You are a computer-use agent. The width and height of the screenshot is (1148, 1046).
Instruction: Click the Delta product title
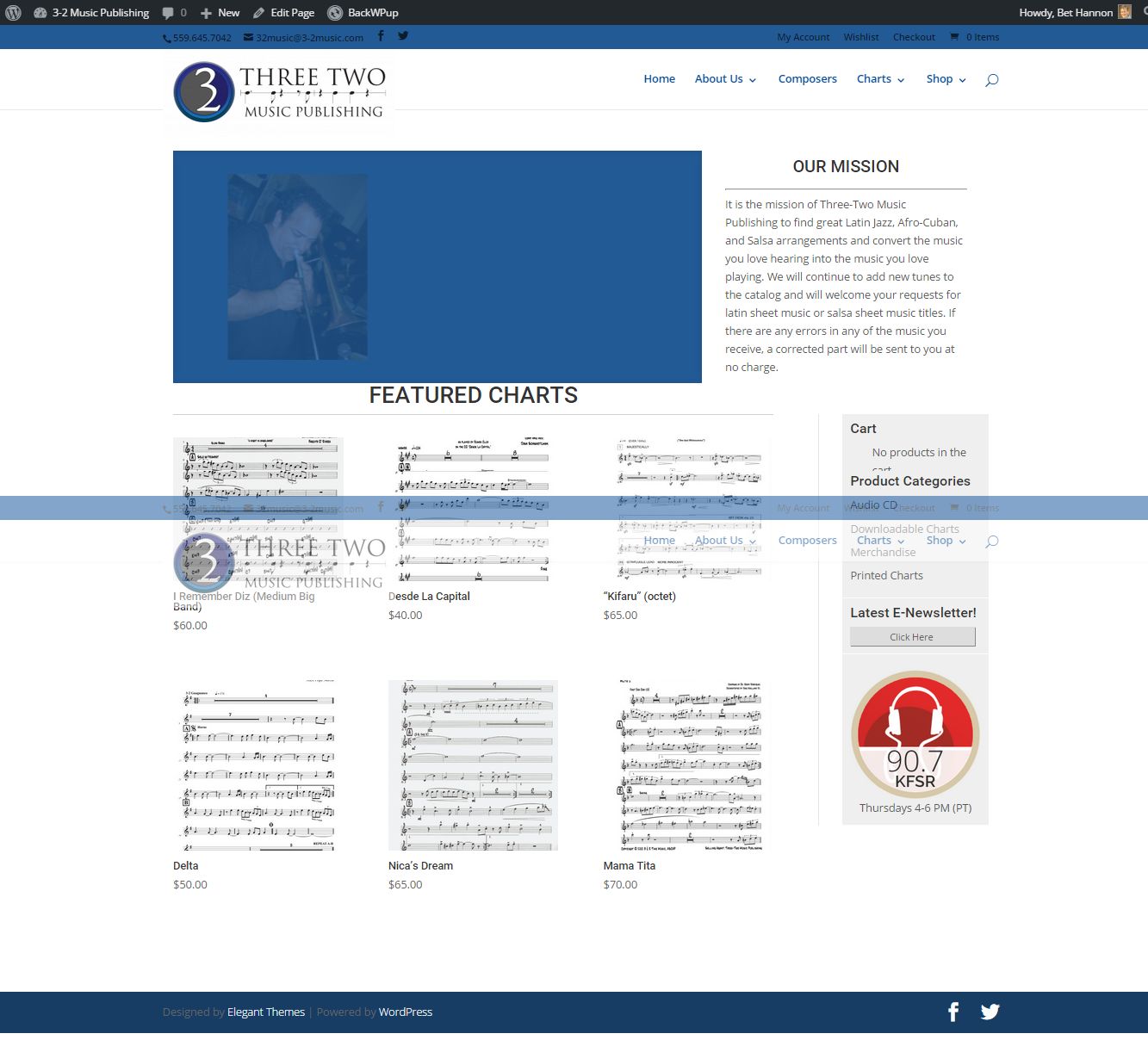click(x=186, y=866)
